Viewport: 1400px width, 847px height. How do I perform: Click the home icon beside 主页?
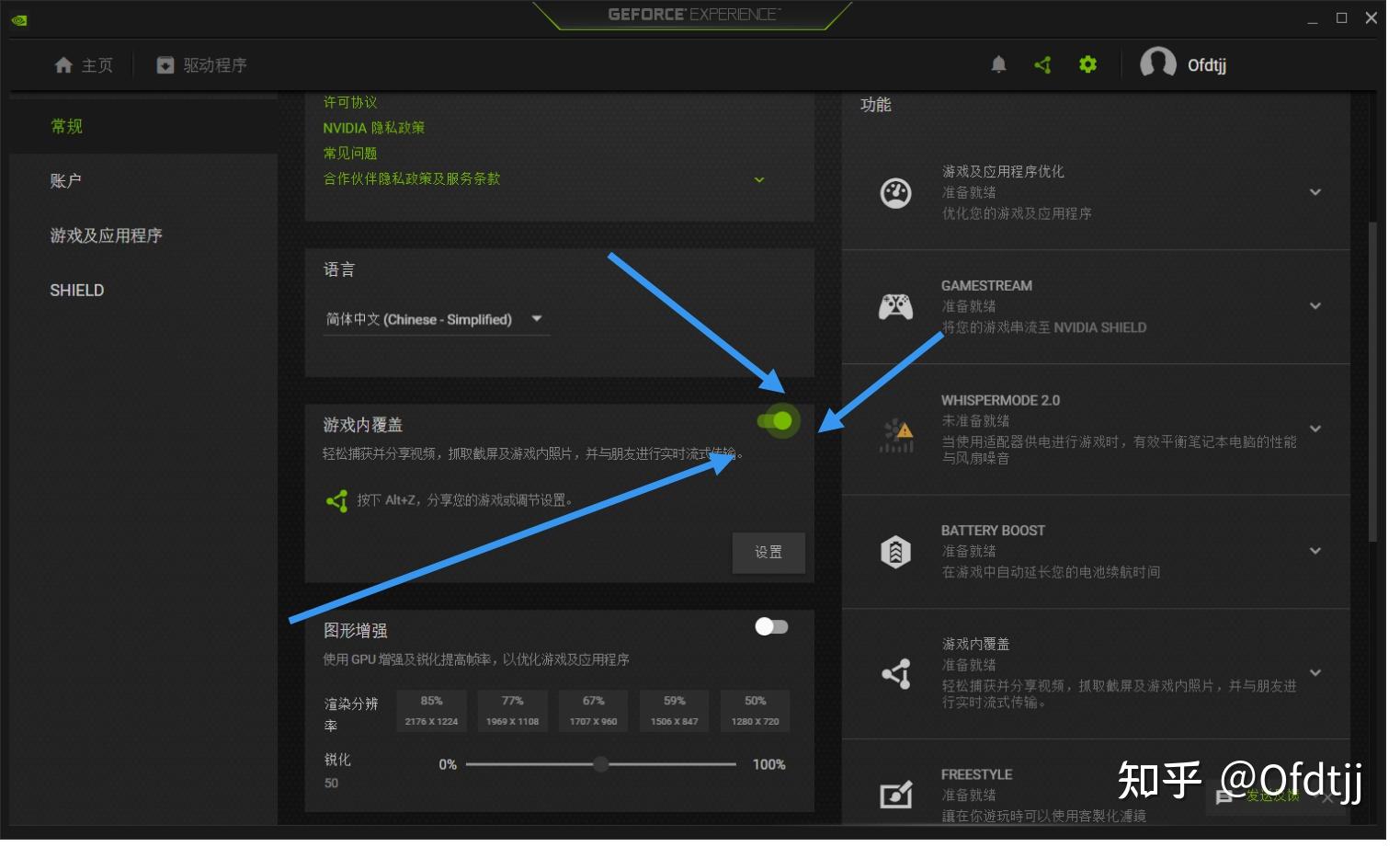click(63, 65)
